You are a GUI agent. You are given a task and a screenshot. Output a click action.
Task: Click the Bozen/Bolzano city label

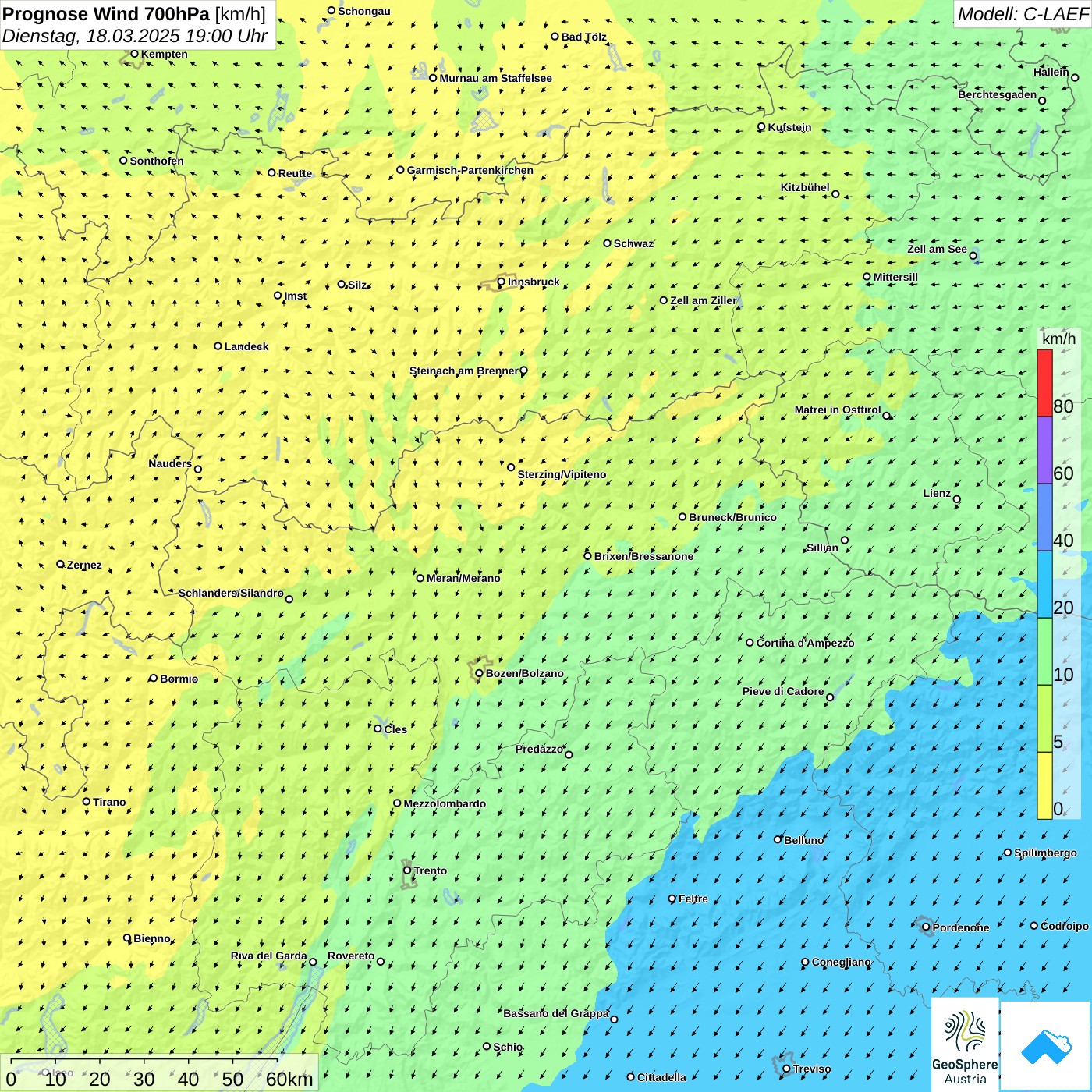(524, 673)
